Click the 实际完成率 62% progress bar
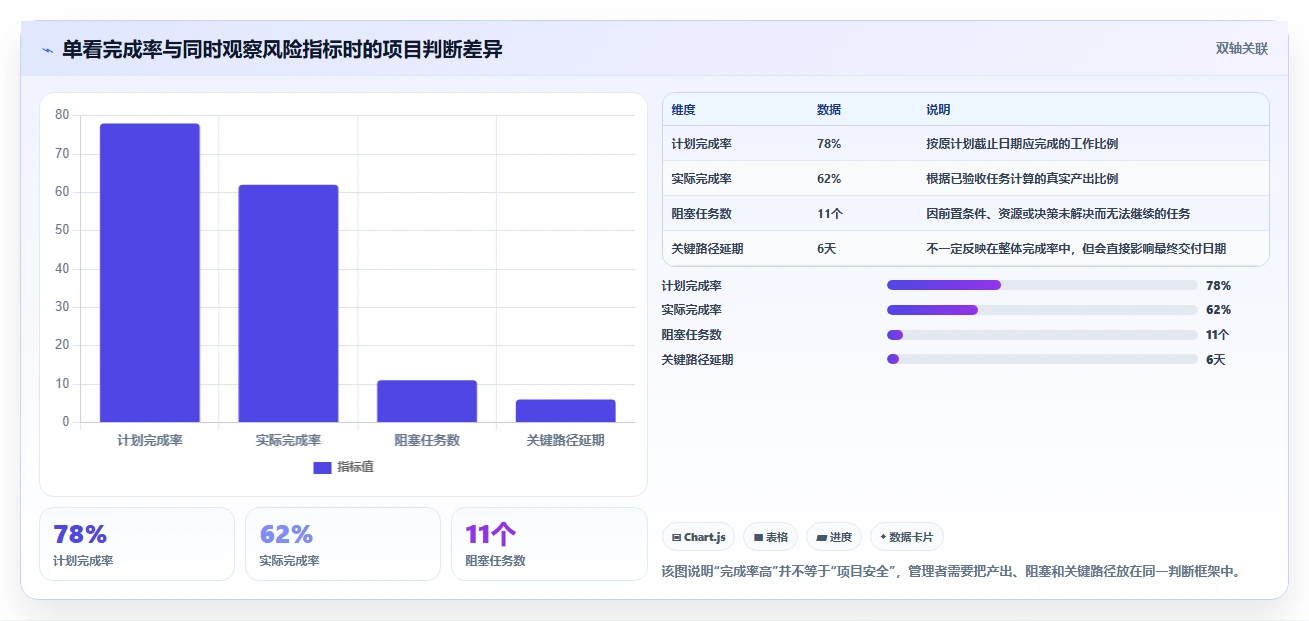Viewport: 1309px width, 621px height. tap(1042, 310)
